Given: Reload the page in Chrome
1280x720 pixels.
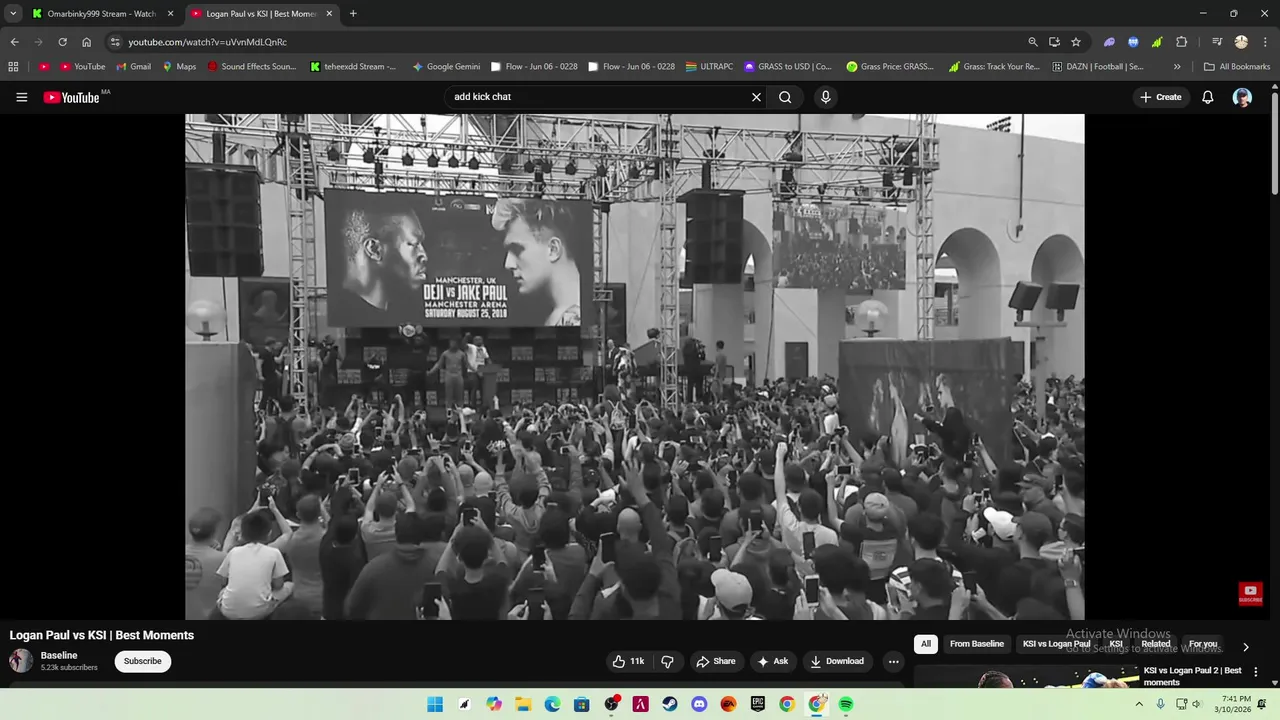Looking at the screenshot, I should click(x=62, y=42).
